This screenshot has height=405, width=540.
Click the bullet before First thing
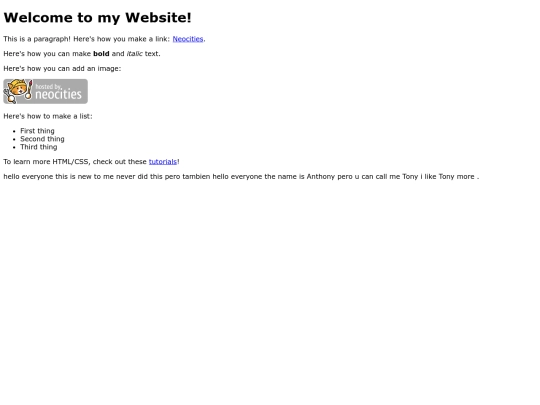[14, 131]
